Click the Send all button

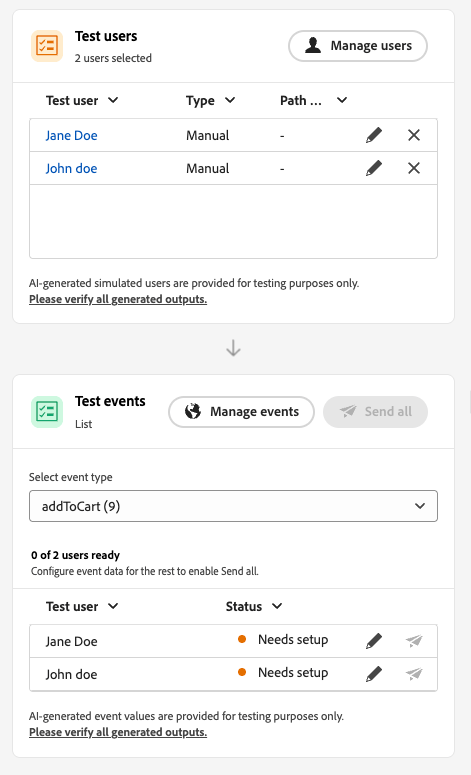pos(375,412)
